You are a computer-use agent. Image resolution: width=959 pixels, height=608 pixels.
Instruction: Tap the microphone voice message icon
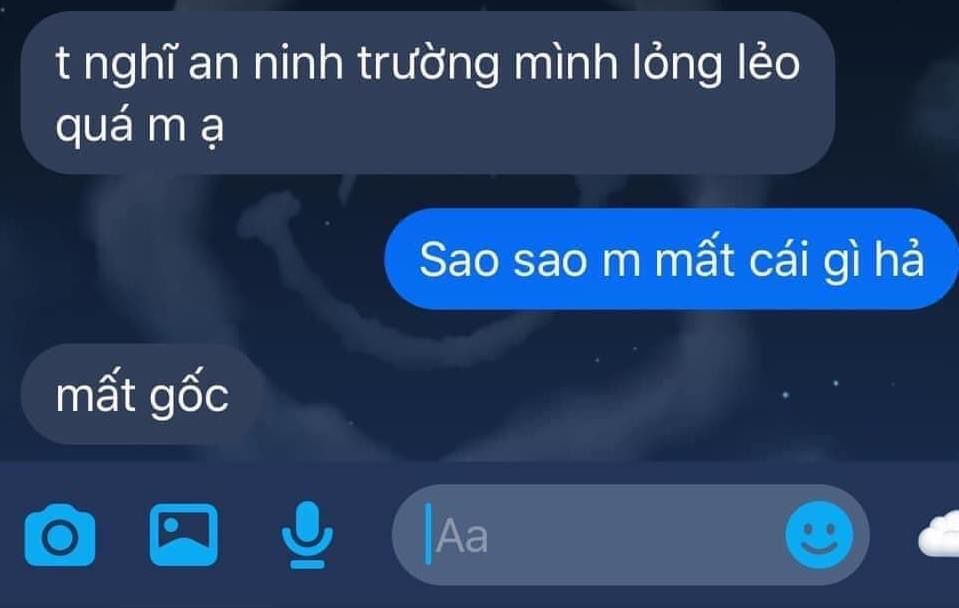[307, 535]
